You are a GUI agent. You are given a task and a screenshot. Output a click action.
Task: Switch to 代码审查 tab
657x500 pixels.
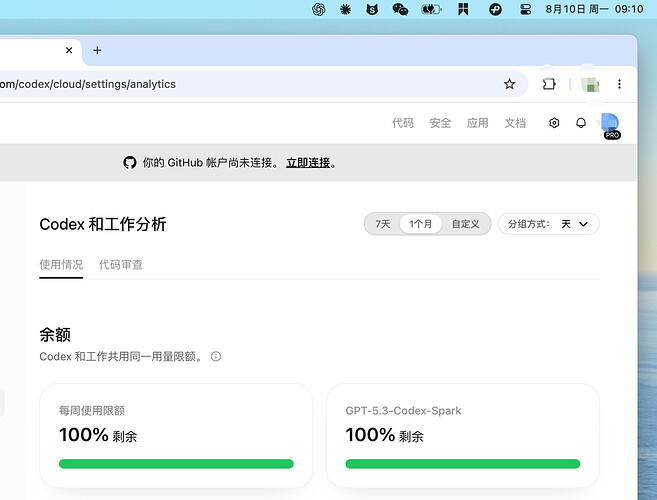click(121, 265)
